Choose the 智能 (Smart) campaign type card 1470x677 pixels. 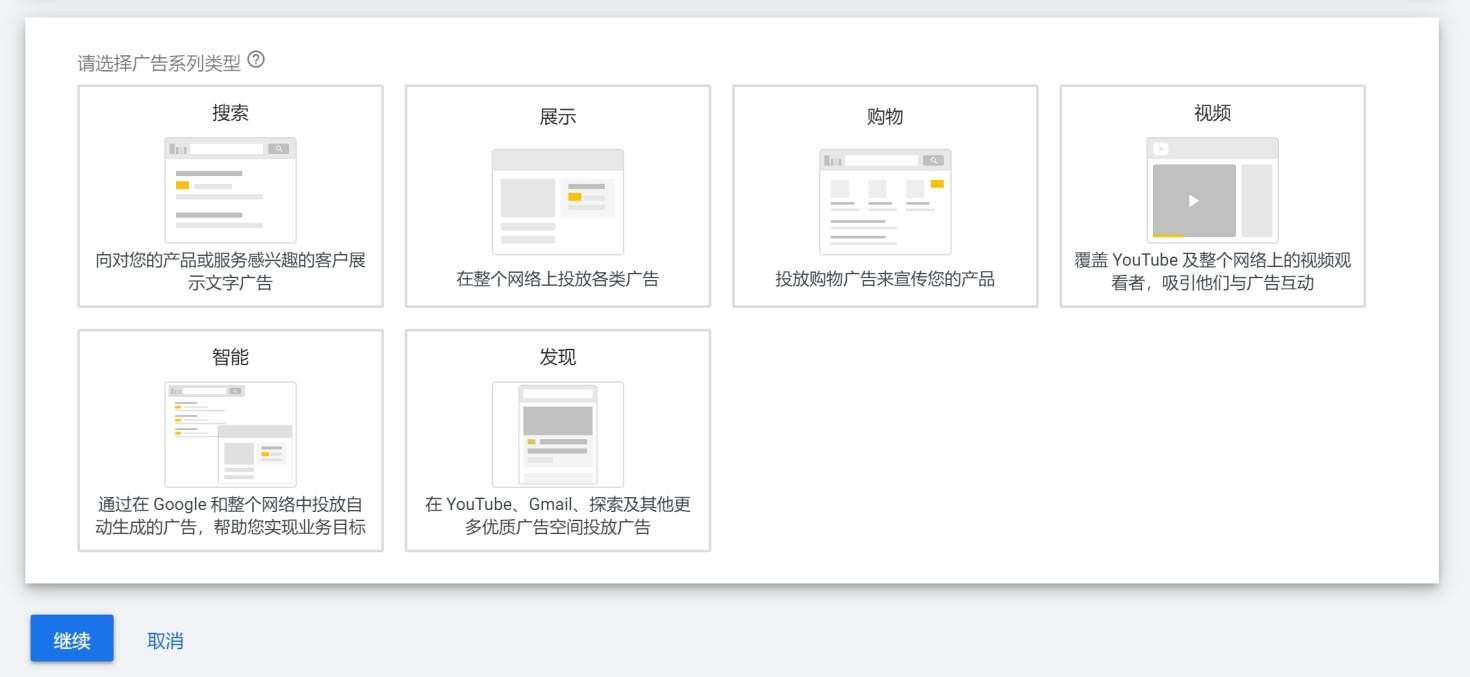(x=230, y=440)
